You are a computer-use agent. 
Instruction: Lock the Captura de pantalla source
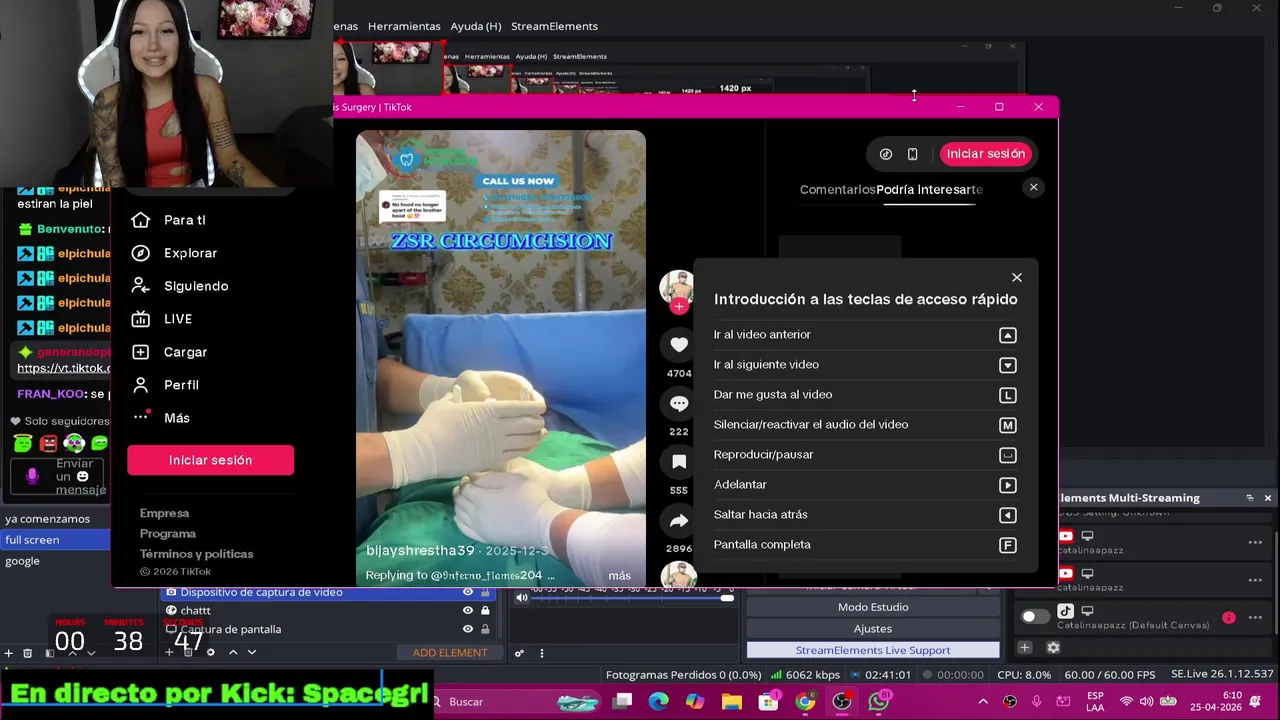coord(485,629)
